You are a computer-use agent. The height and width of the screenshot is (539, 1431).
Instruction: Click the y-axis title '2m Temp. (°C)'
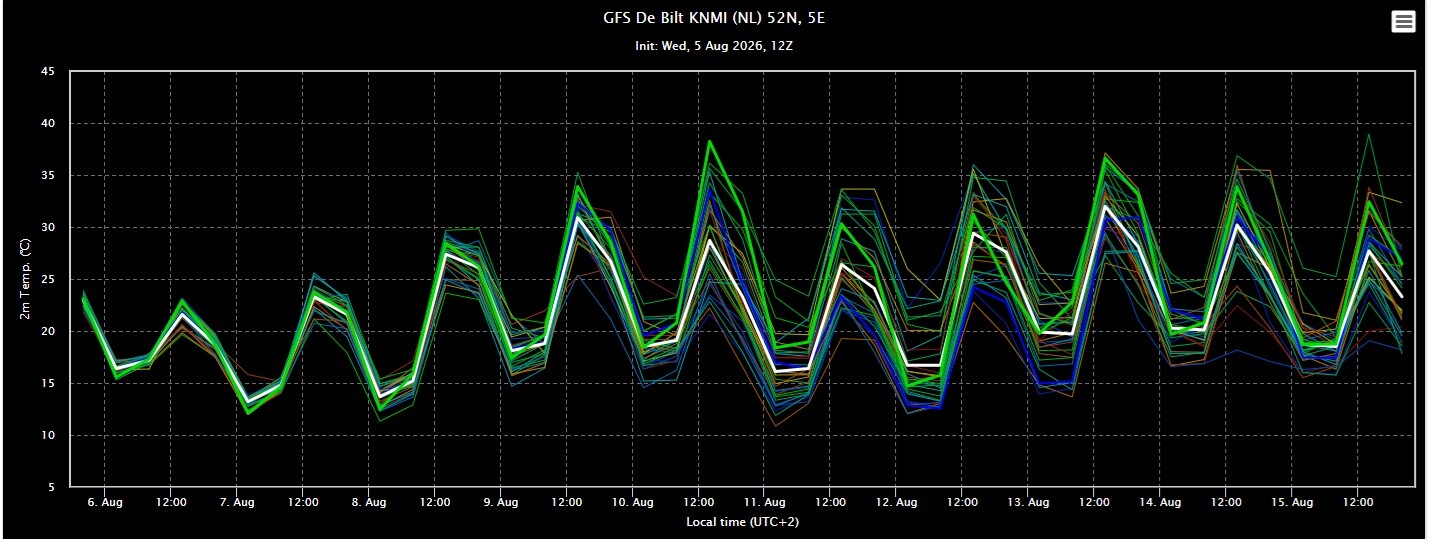(24, 280)
